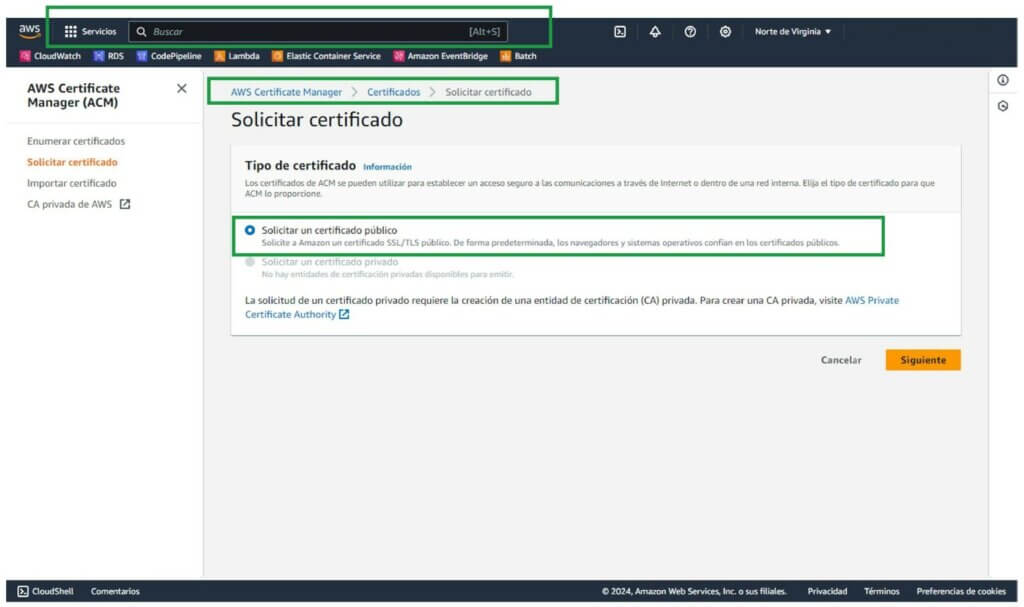Screen dimensions: 1024x607
Task: Close the ACM sidebar panel
Action: 181,88
